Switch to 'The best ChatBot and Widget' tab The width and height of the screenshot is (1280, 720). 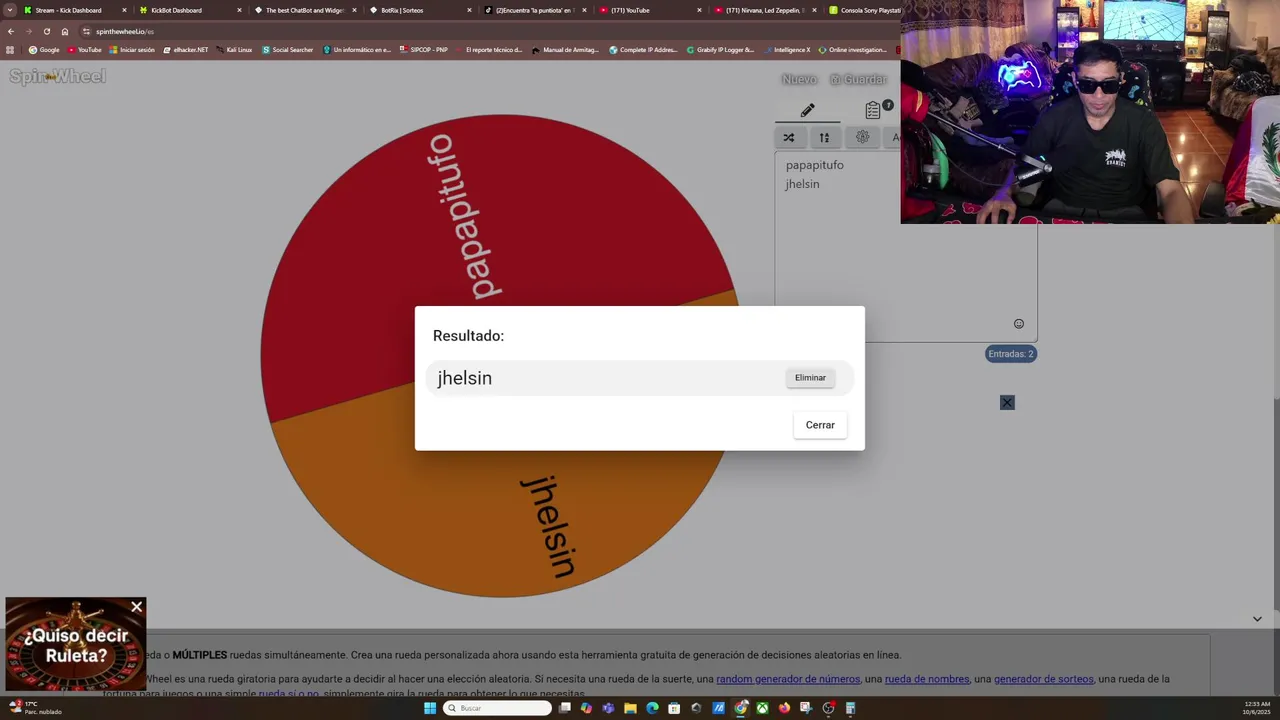(304, 10)
